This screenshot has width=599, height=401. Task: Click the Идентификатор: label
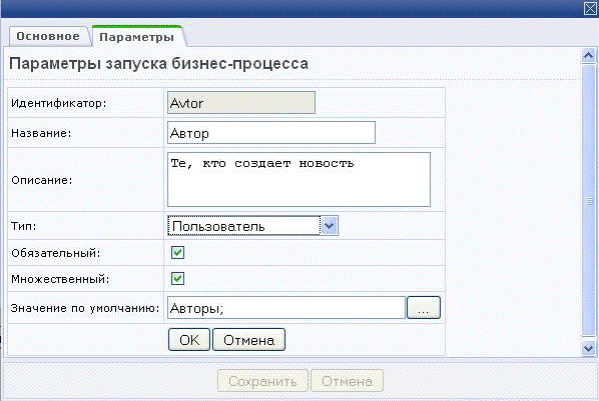59,103
